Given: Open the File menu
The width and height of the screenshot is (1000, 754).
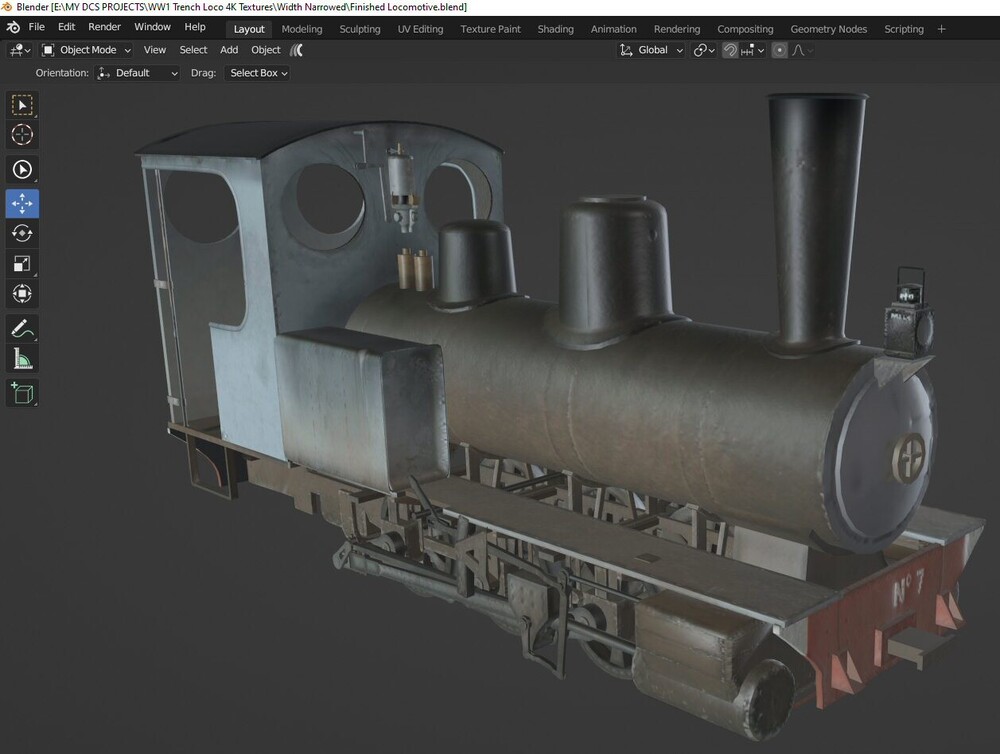Looking at the screenshot, I should pos(36,27).
